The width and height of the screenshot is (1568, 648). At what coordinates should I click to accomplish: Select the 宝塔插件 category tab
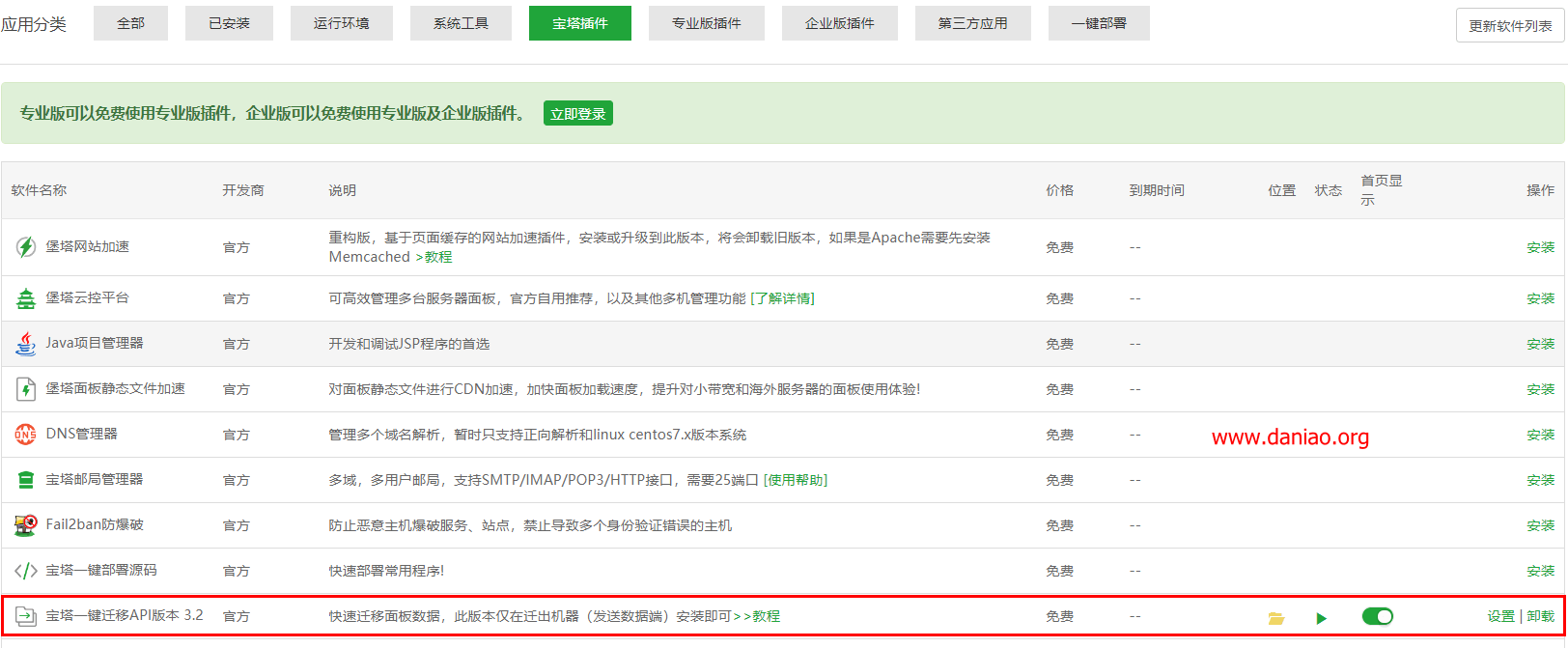click(580, 23)
